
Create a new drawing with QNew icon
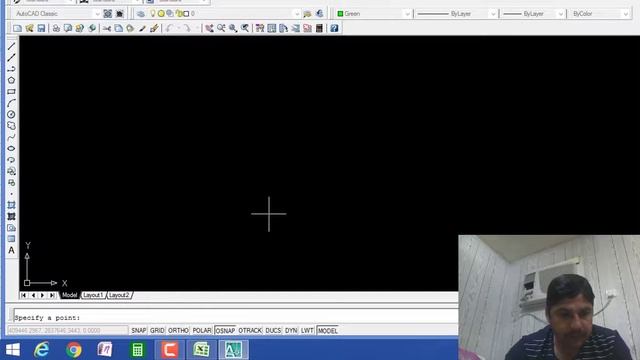[18, 28]
